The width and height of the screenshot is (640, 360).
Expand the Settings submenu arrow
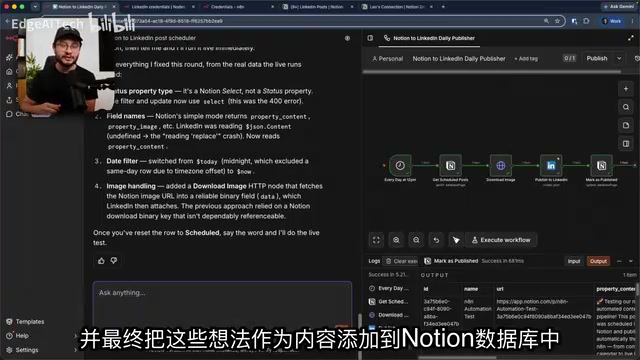pos(76,350)
